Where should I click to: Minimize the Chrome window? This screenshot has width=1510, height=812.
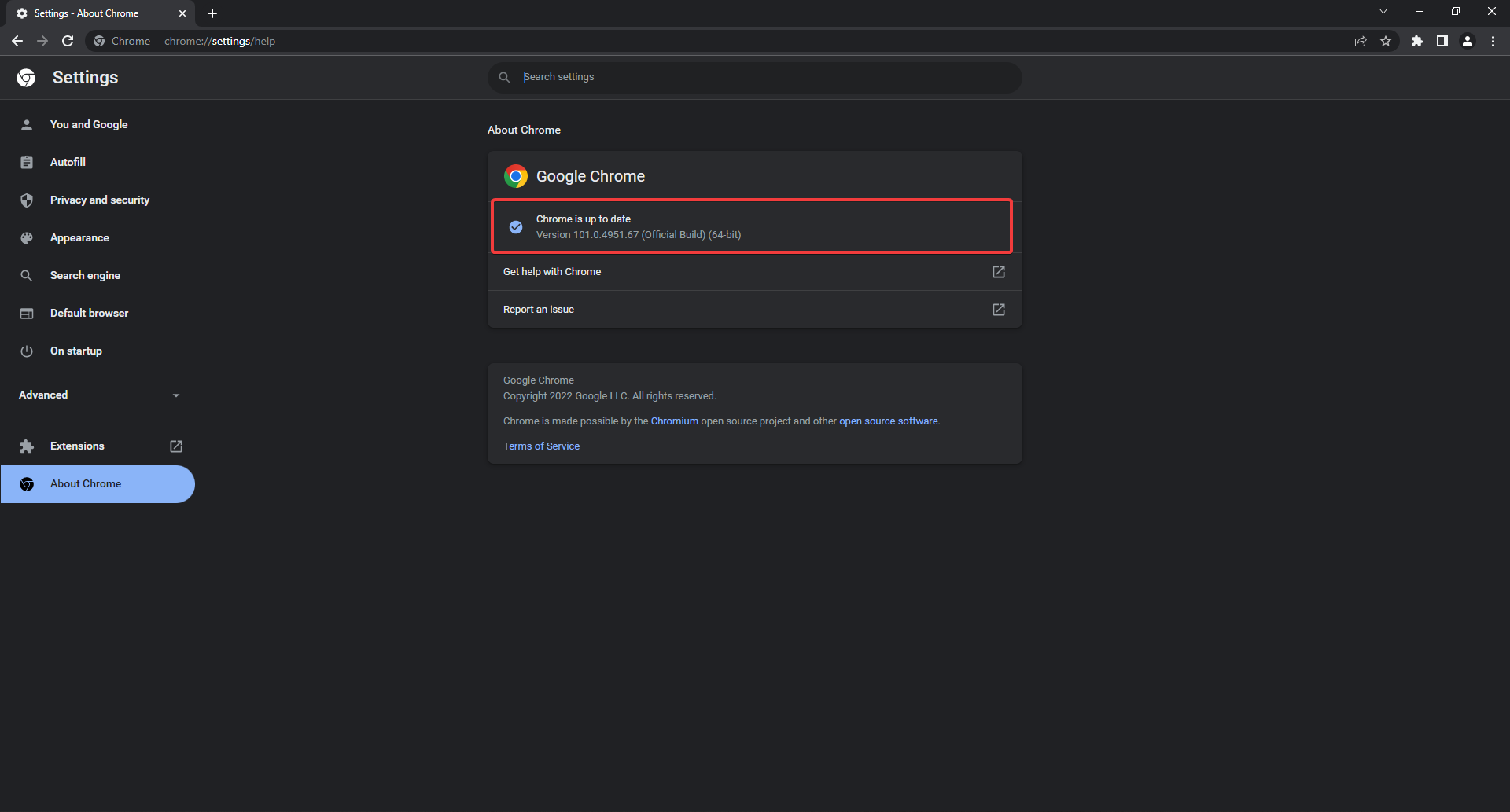click(x=1420, y=12)
